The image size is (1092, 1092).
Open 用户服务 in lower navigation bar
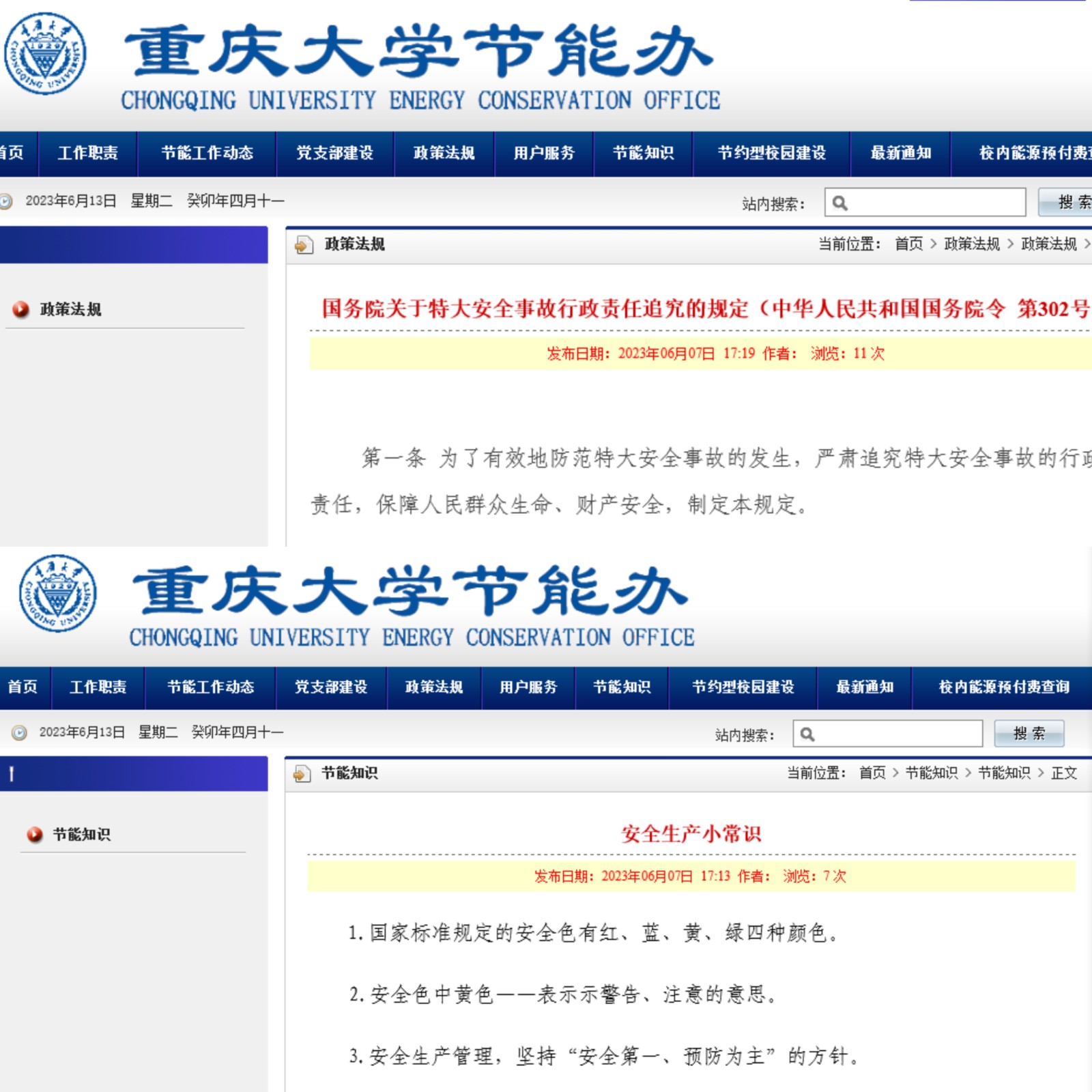tap(528, 687)
